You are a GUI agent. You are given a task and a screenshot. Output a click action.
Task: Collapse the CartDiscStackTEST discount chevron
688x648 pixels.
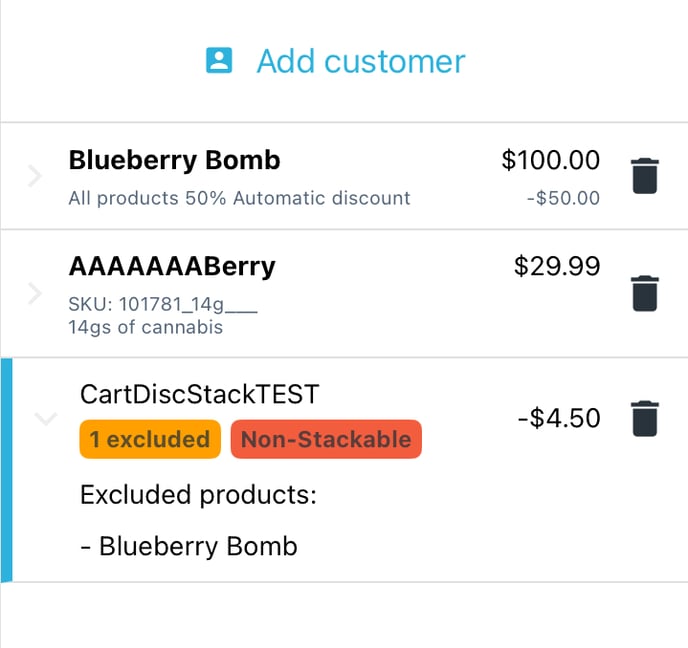pos(45,419)
